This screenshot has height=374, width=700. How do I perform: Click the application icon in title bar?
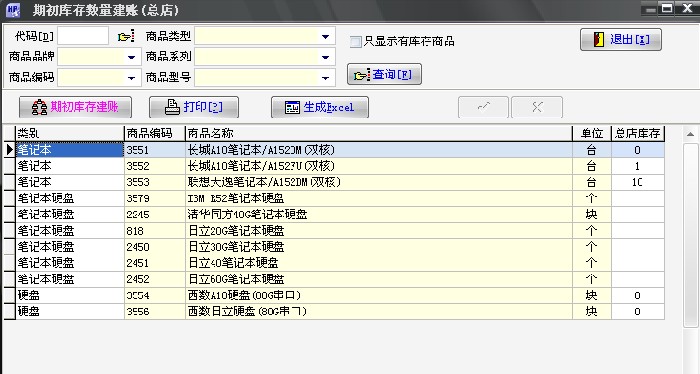(13, 10)
